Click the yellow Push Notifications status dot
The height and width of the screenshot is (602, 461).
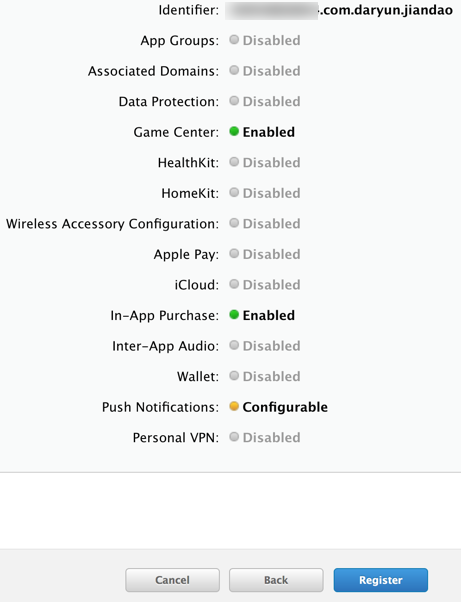pos(234,406)
